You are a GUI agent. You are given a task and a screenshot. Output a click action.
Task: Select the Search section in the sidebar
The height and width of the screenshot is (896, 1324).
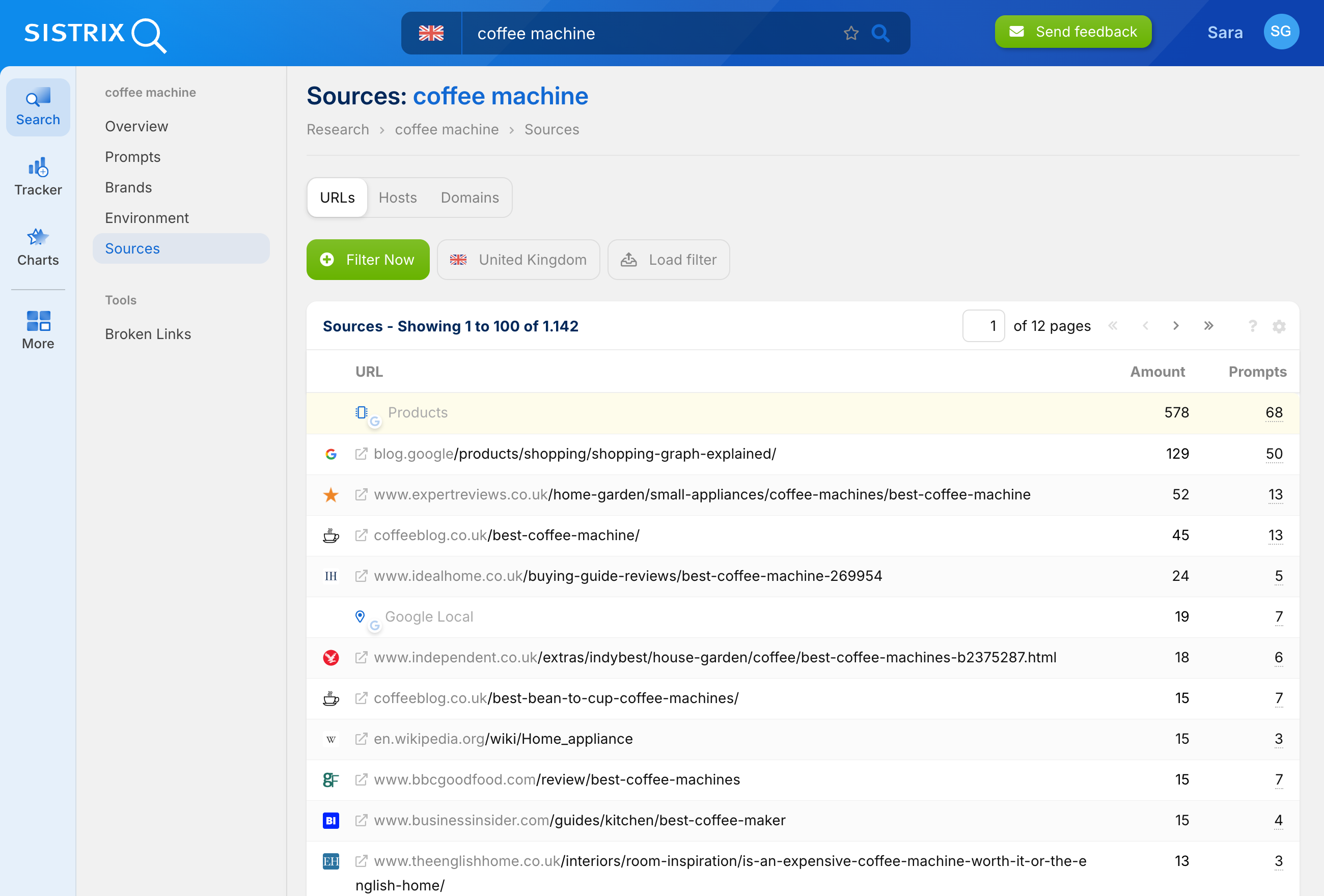[38, 107]
